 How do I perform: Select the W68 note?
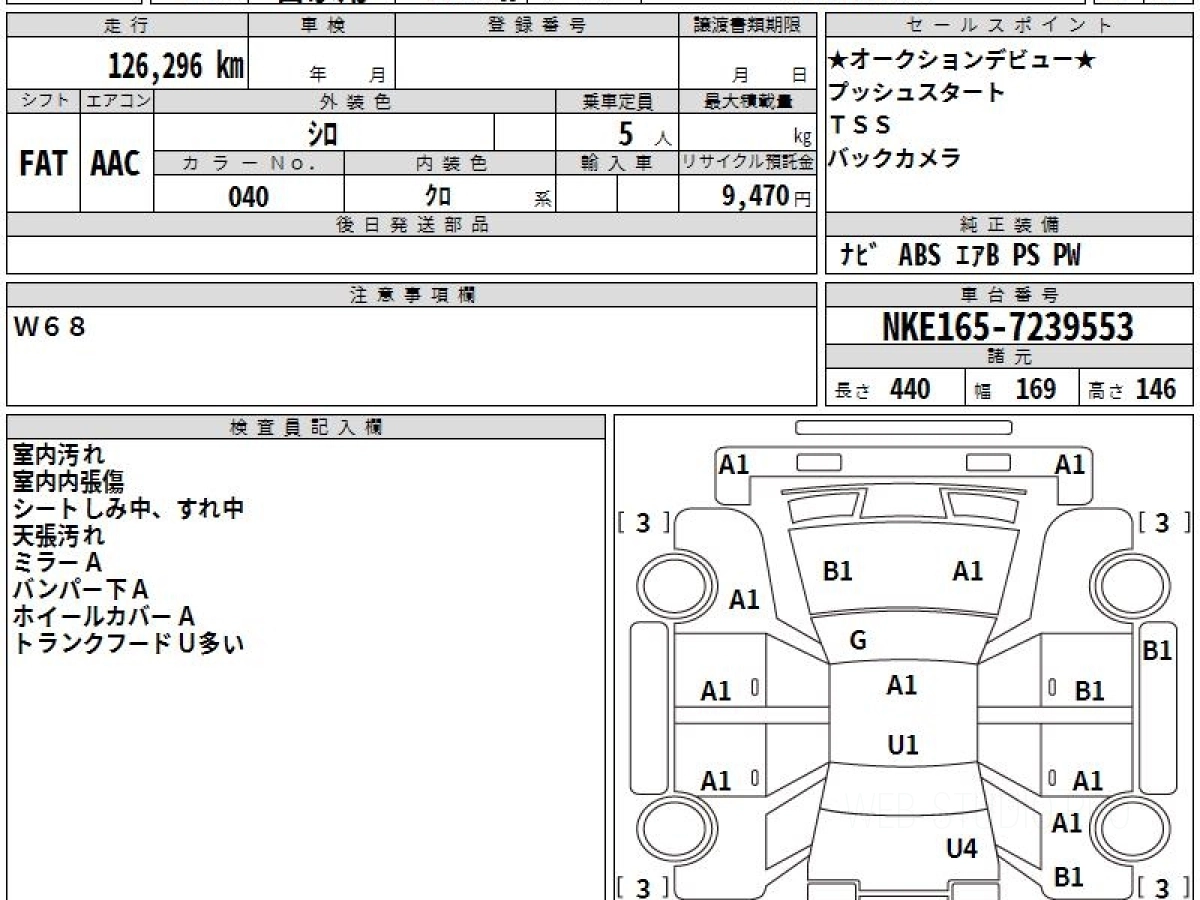pos(50,327)
